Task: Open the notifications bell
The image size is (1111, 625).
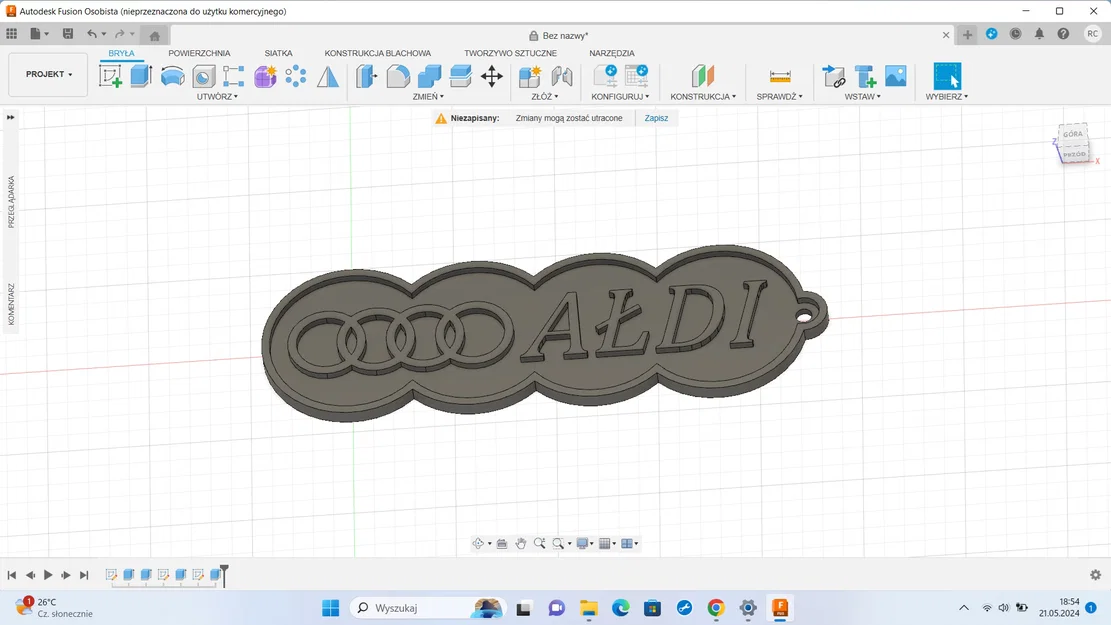Action: (x=1039, y=33)
